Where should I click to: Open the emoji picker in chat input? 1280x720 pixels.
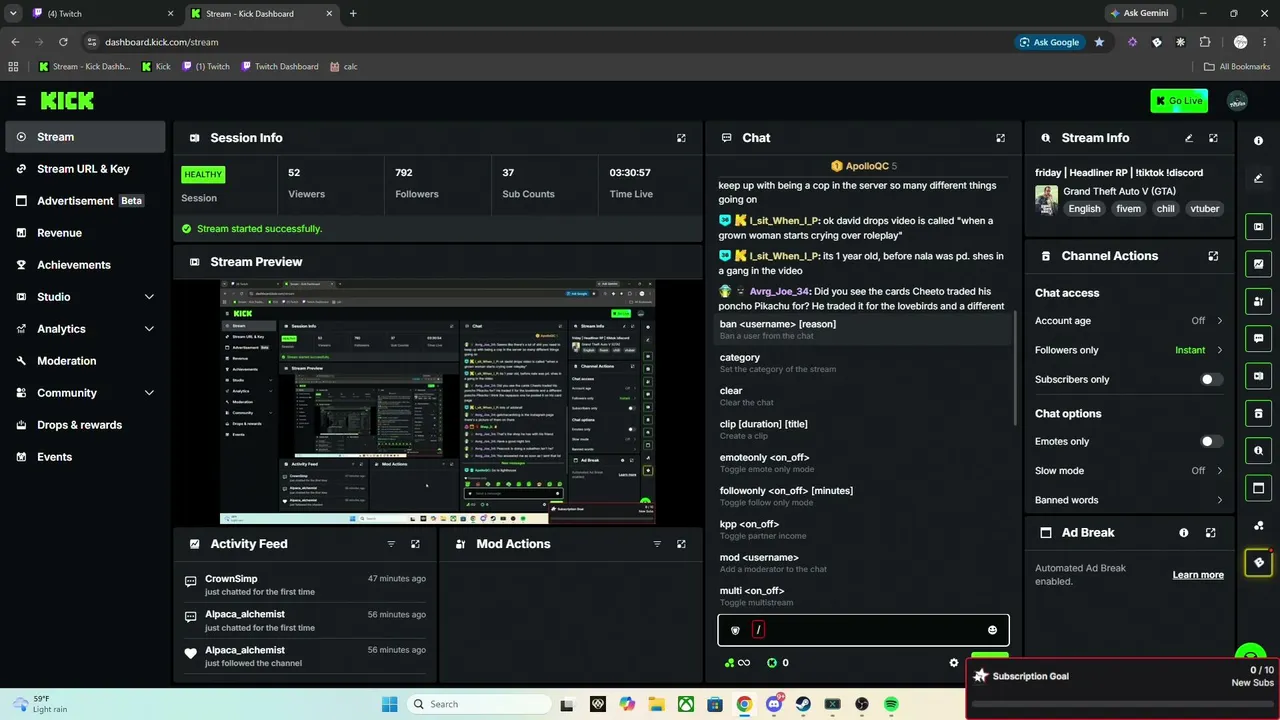[x=992, y=630]
